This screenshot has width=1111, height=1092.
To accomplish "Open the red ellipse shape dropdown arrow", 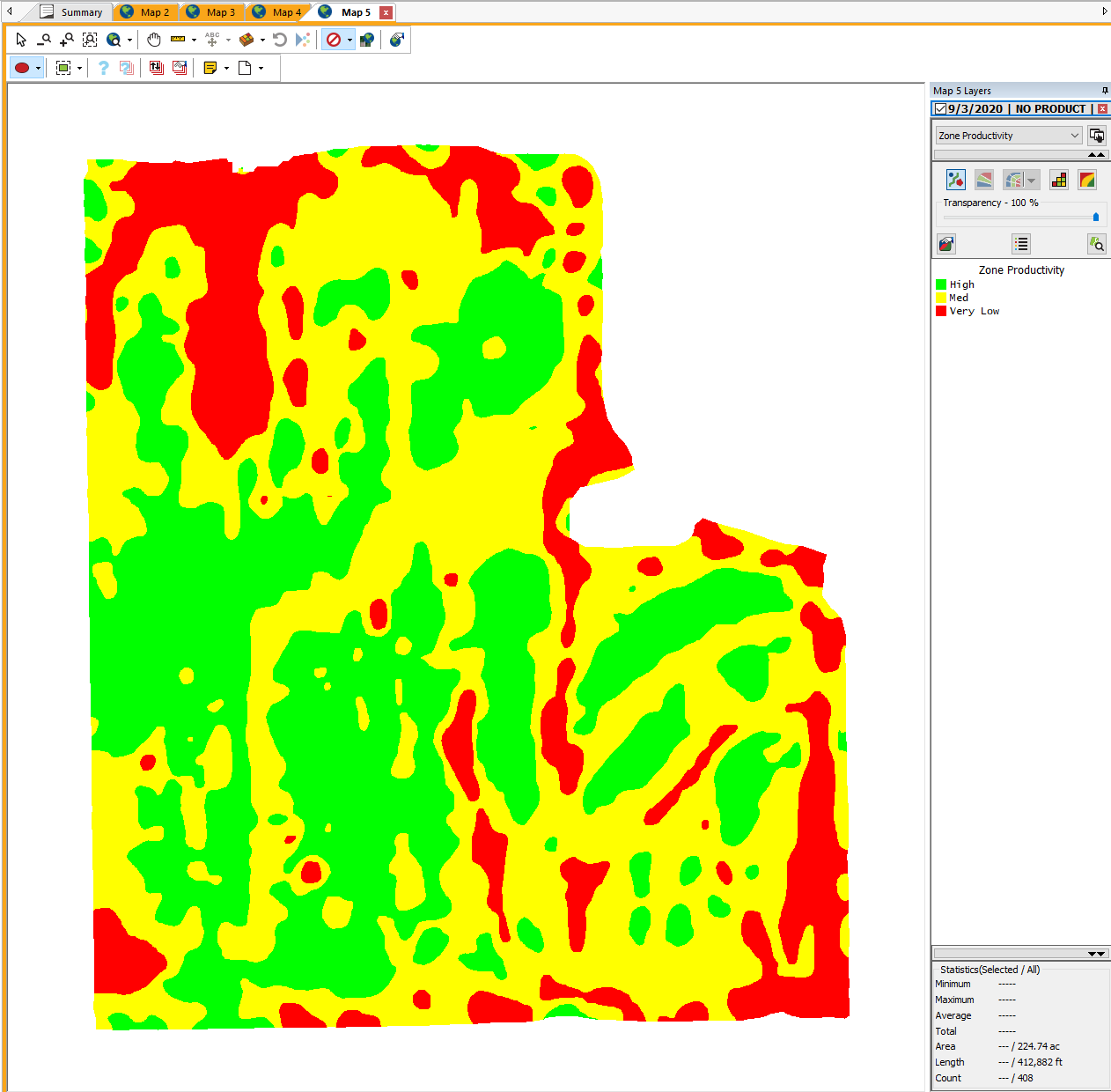I will tap(38, 68).
